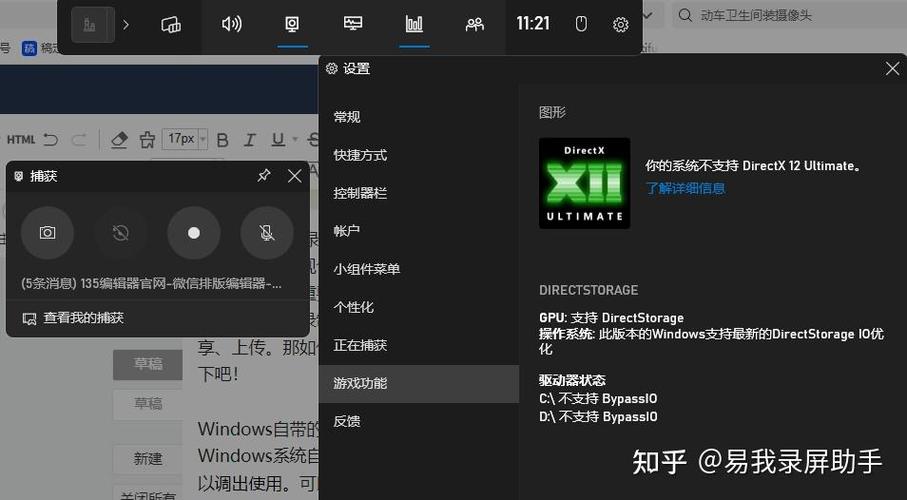Toggle the Resources bar chart widget icon
Image resolution: width=907 pixels, height=500 pixels.
414,24
